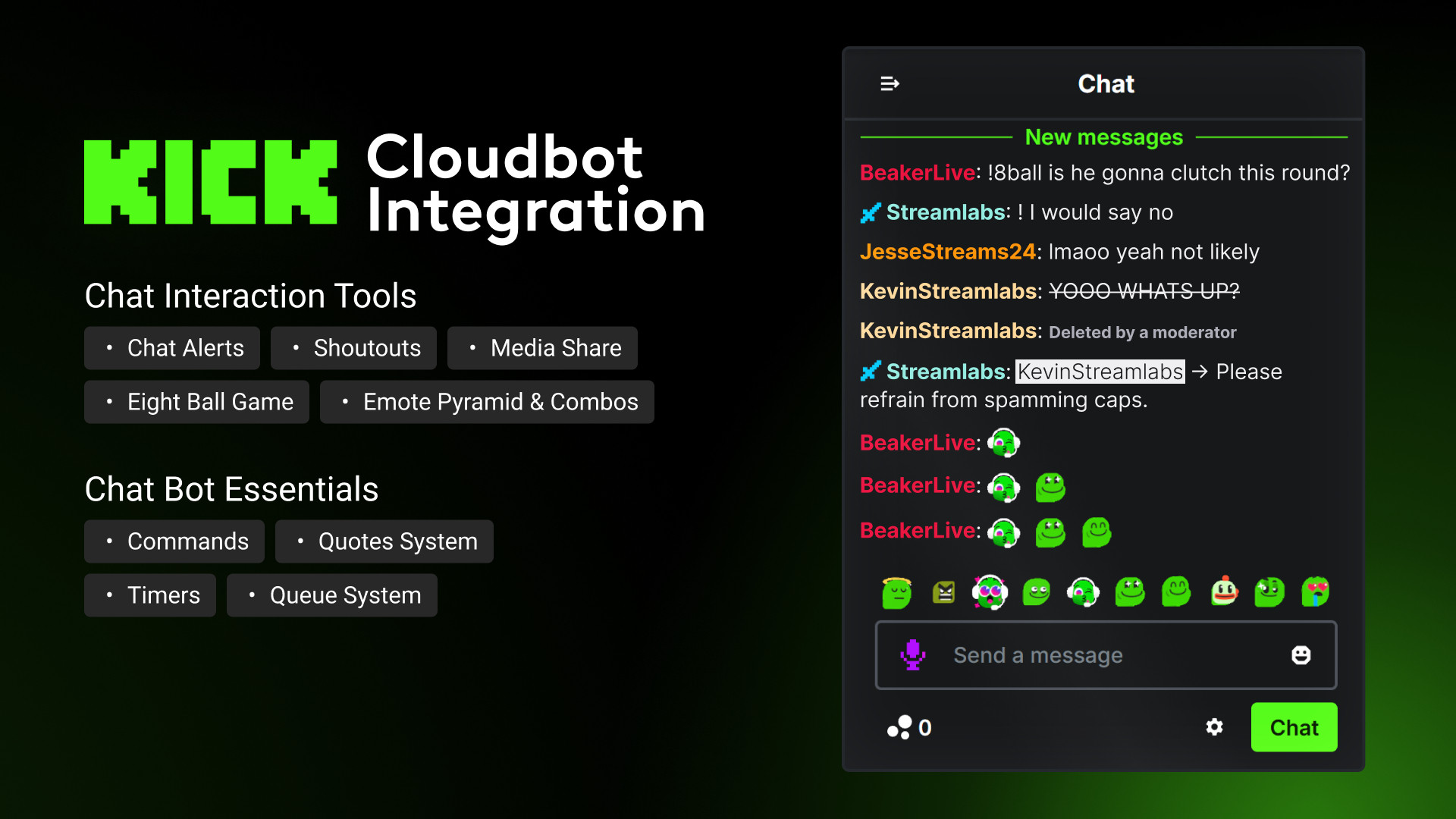Pick the sparkle-eyed blob emote

1269,591
